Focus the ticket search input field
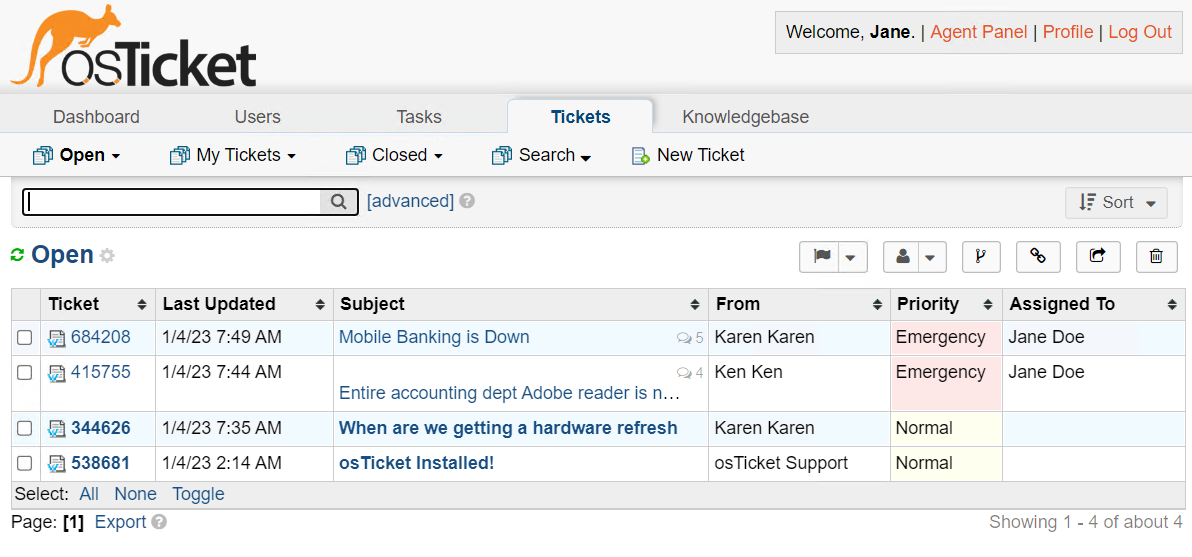Image resolution: width=1192 pixels, height=557 pixels. [172, 202]
